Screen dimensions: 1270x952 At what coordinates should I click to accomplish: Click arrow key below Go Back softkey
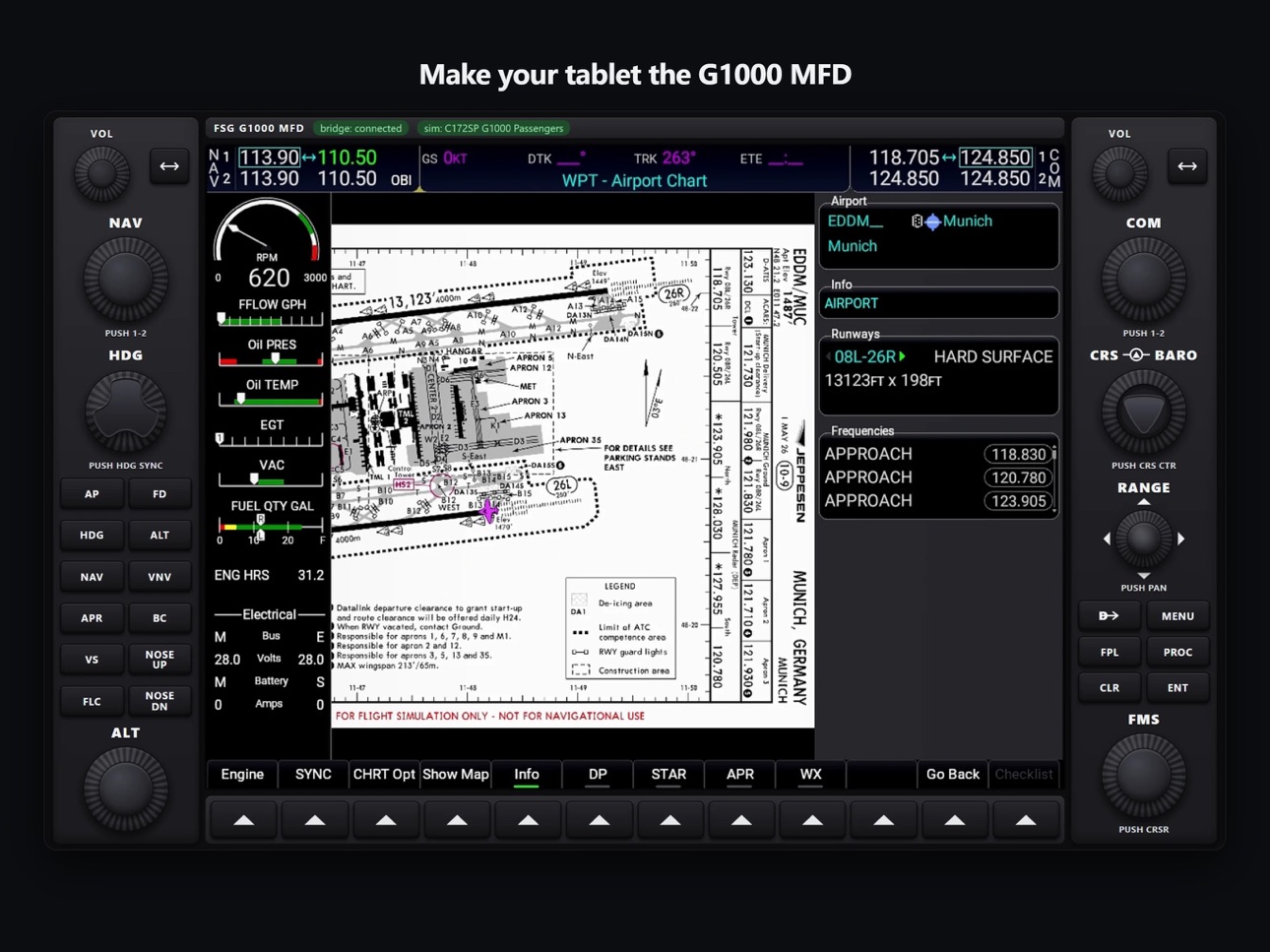point(954,819)
